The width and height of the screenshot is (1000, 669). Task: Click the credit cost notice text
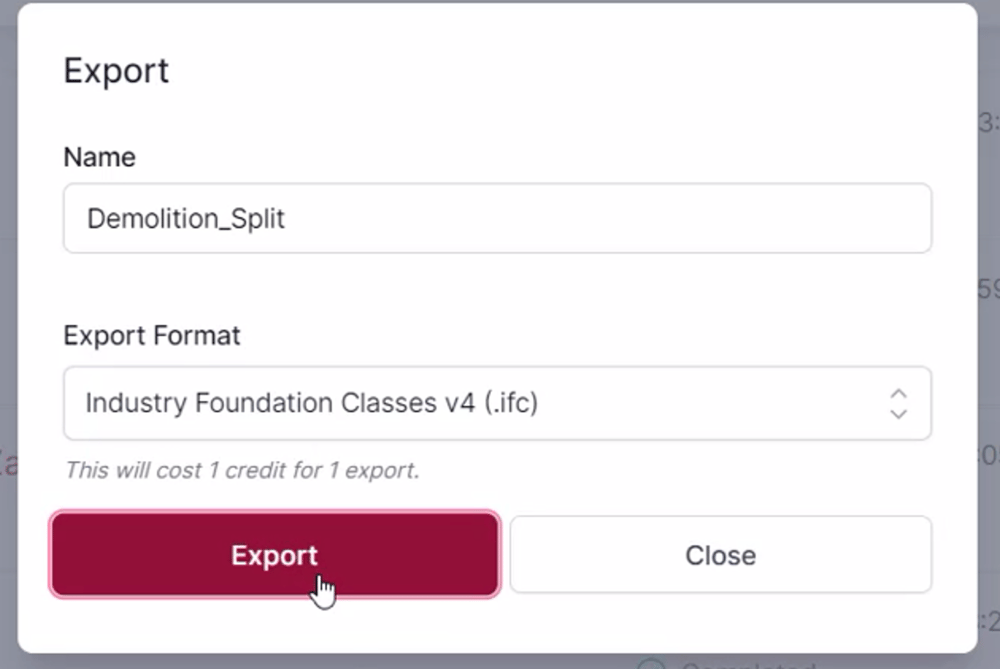click(x=241, y=469)
